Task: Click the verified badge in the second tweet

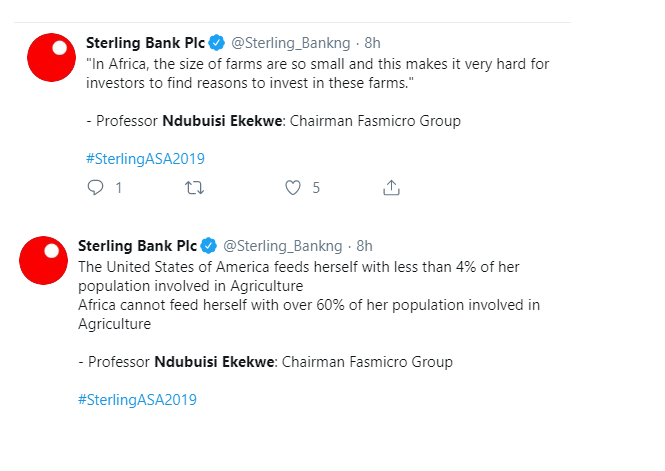Action: (209, 246)
